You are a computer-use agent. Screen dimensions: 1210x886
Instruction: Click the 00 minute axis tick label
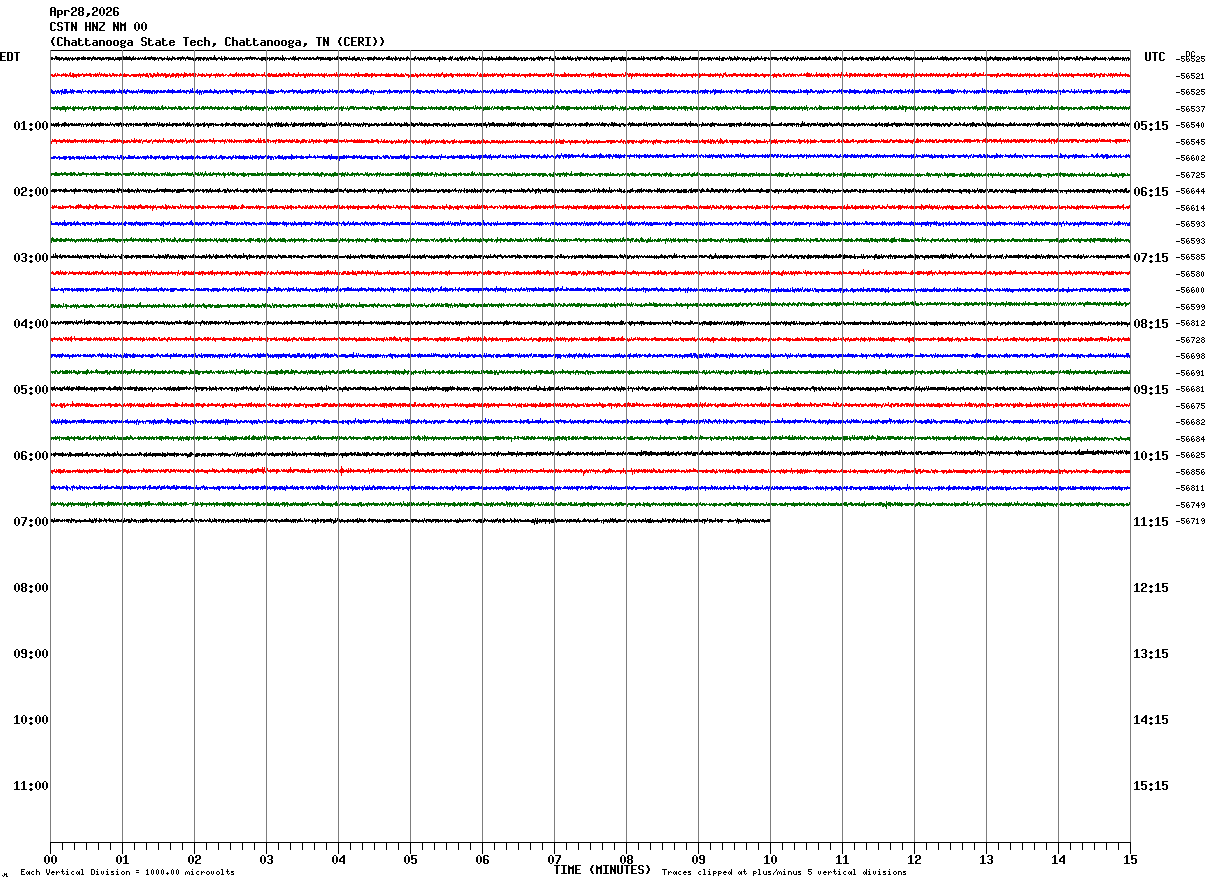coord(50,859)
